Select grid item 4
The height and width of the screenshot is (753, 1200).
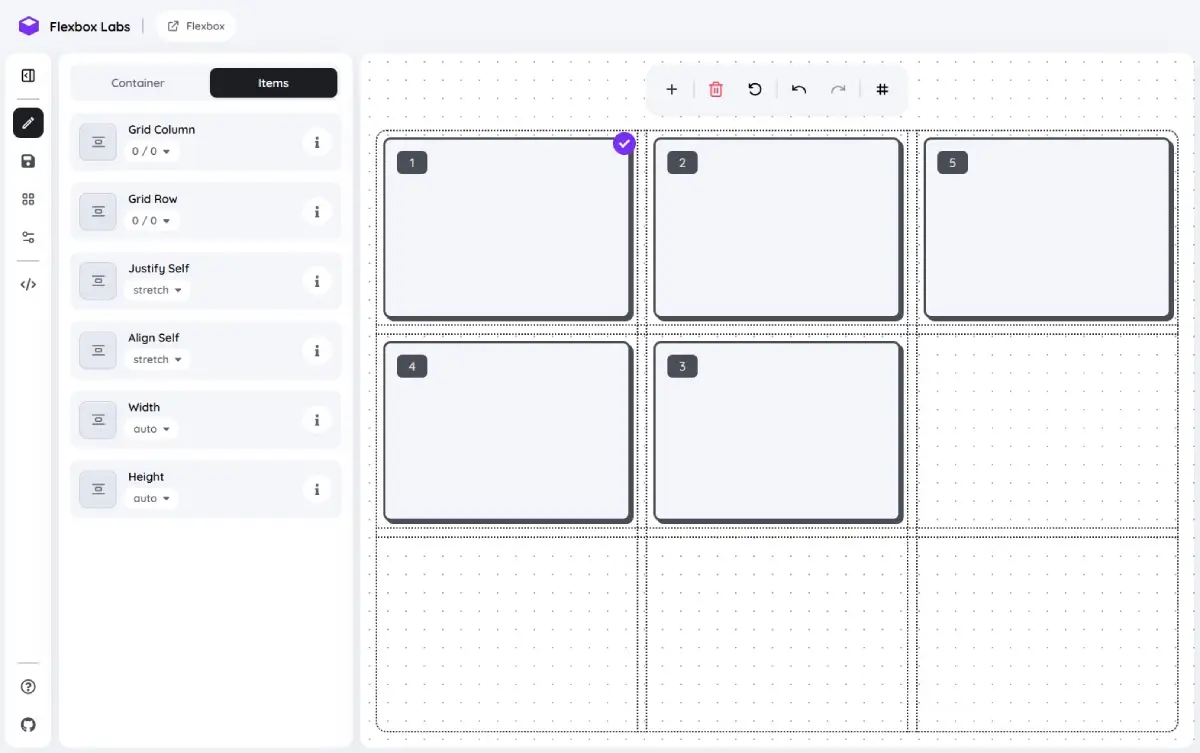508,432
